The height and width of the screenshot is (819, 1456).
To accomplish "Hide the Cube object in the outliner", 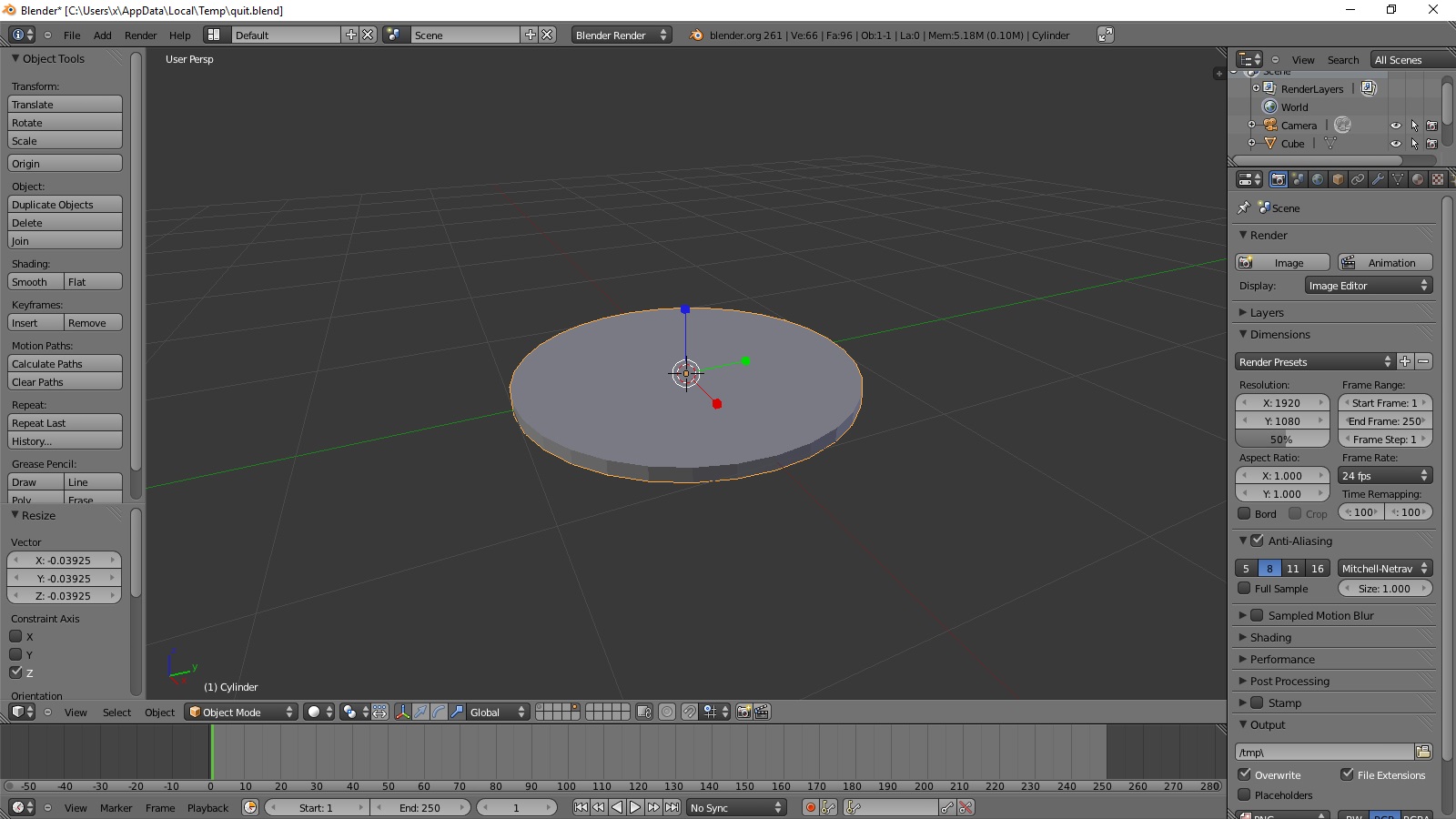I will (1396, 143).
